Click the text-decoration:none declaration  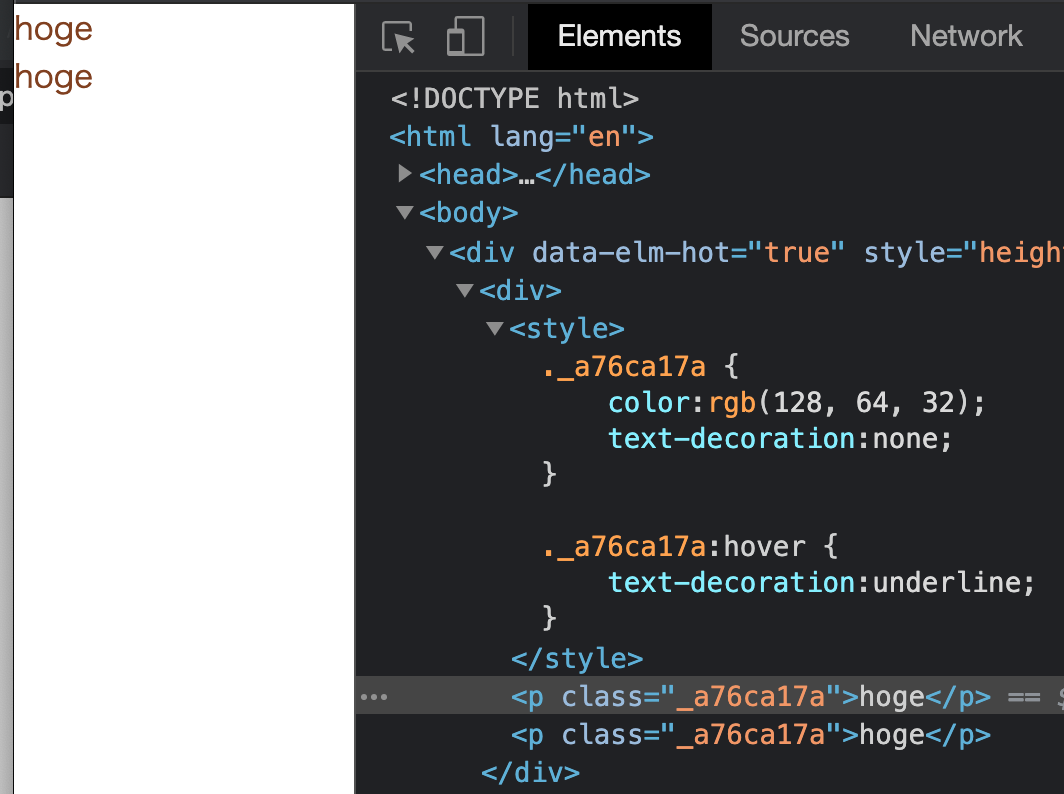click(x=780, y=438)
